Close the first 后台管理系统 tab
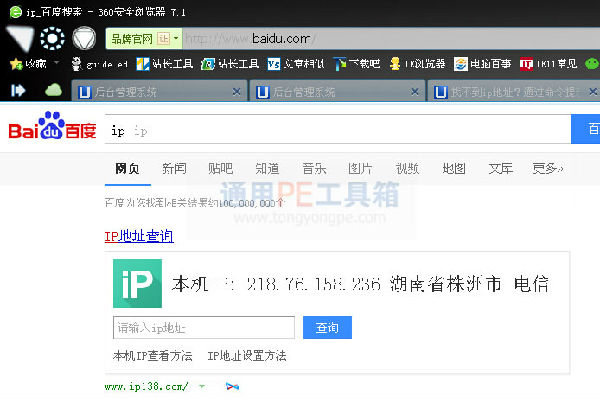This screenshot has width=600, height=399. coord(237,92)
